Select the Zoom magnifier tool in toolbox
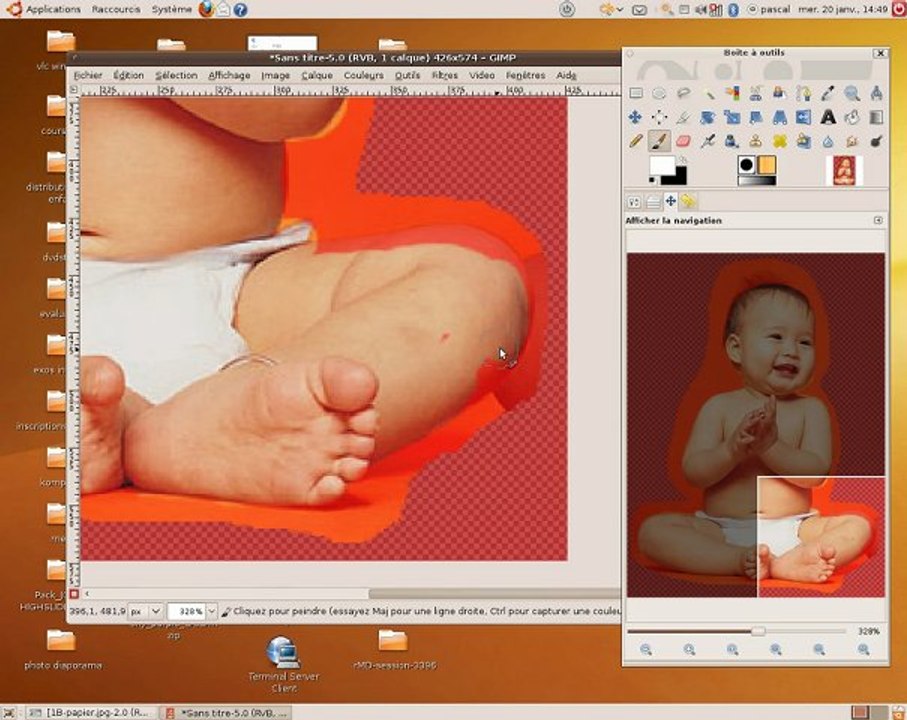The height and width of the screenshot is (720, 907). [x=852, y=93]
